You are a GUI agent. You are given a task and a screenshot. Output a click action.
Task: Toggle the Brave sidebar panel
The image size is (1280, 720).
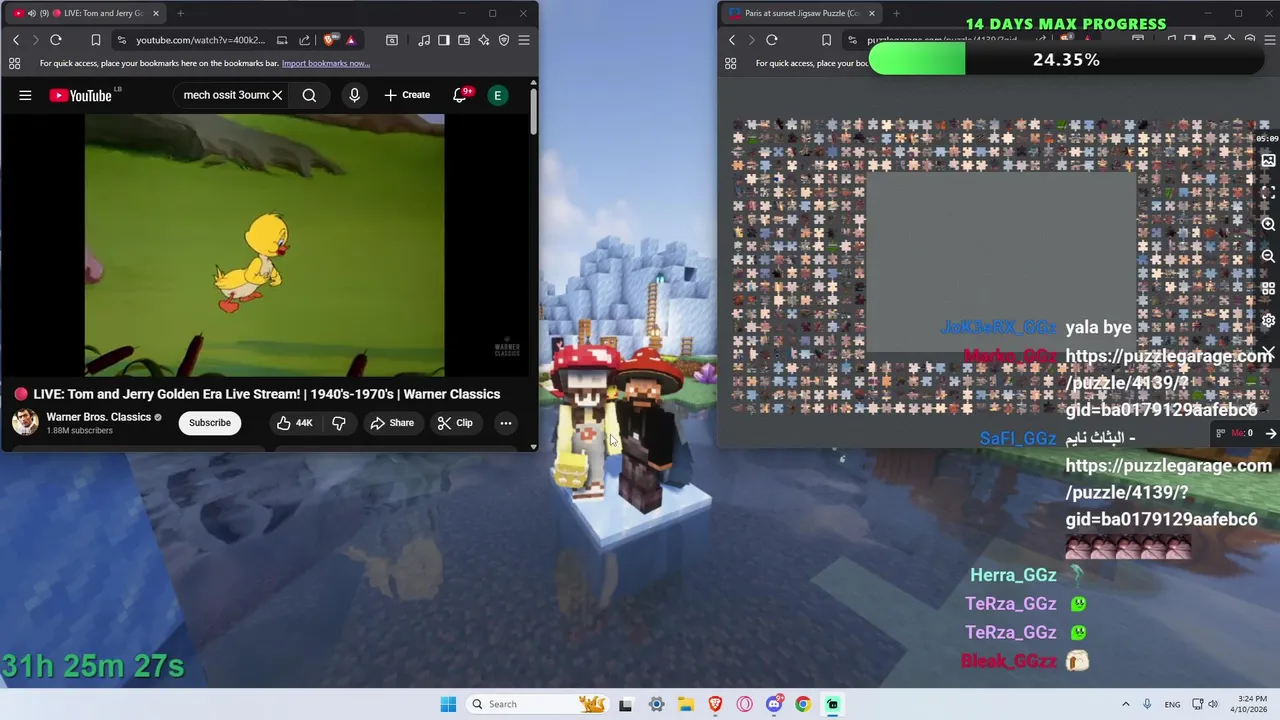pos(445,40)
